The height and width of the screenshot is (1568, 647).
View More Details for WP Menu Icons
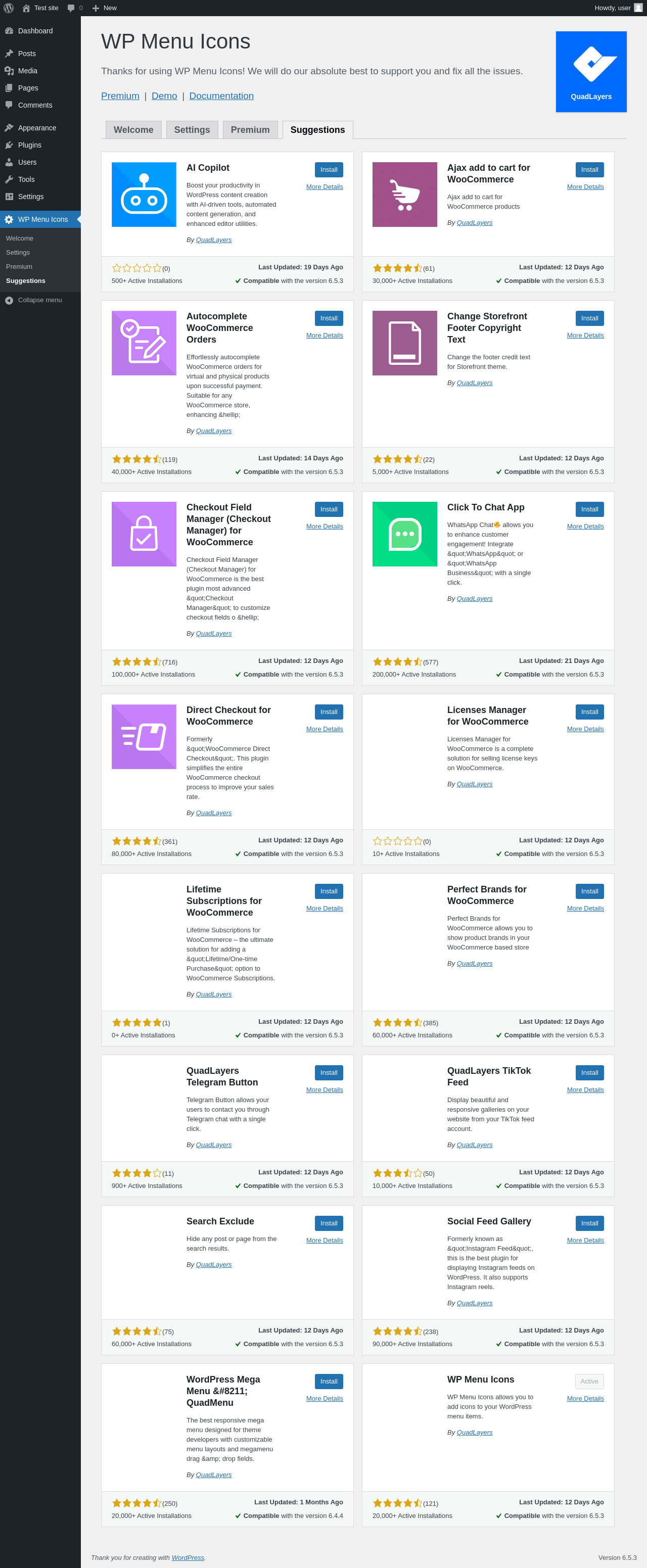585,1399
